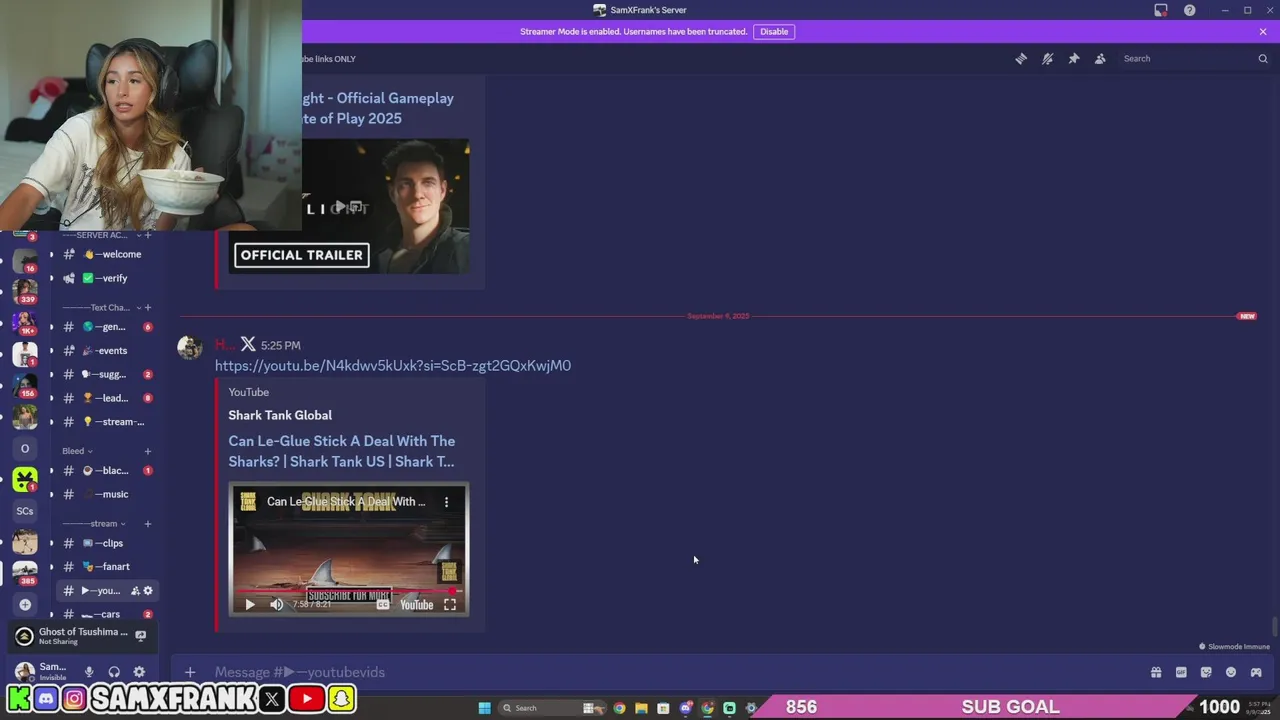Screen dimensions: 1280x720
Task: Open the —blac... channel
Action: [x=106, y=470]
